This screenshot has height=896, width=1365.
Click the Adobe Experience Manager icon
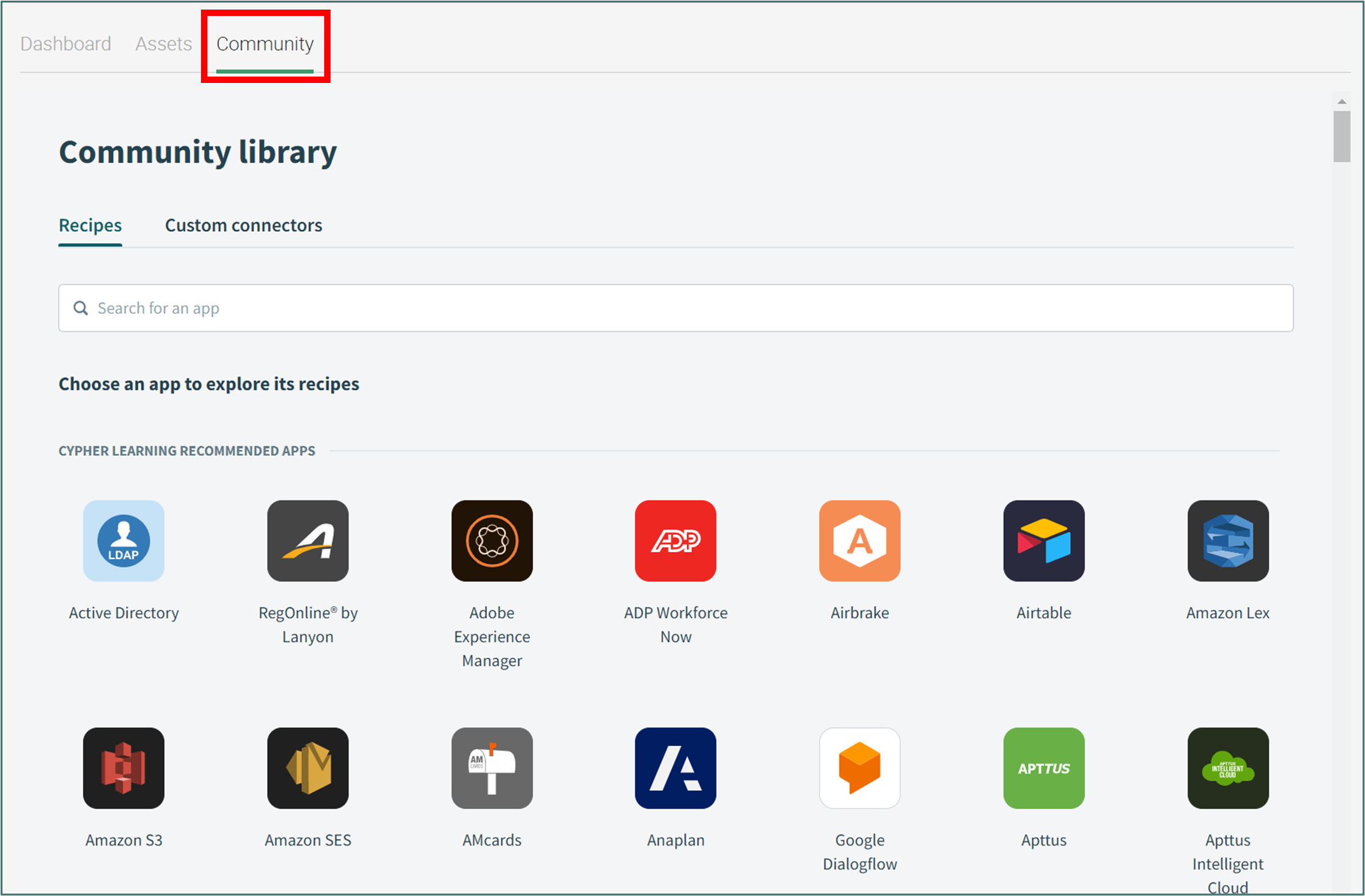[492, 541]
